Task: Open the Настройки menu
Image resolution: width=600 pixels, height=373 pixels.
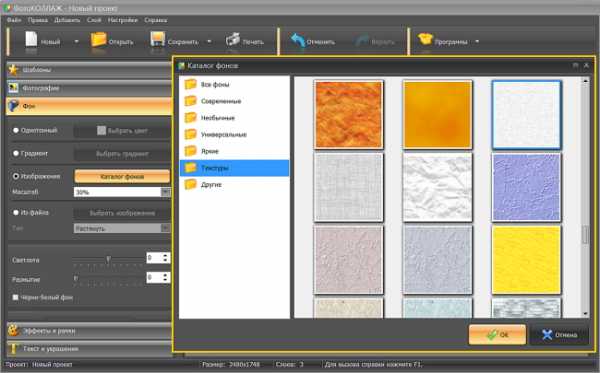Action: [x=122, y=20]
